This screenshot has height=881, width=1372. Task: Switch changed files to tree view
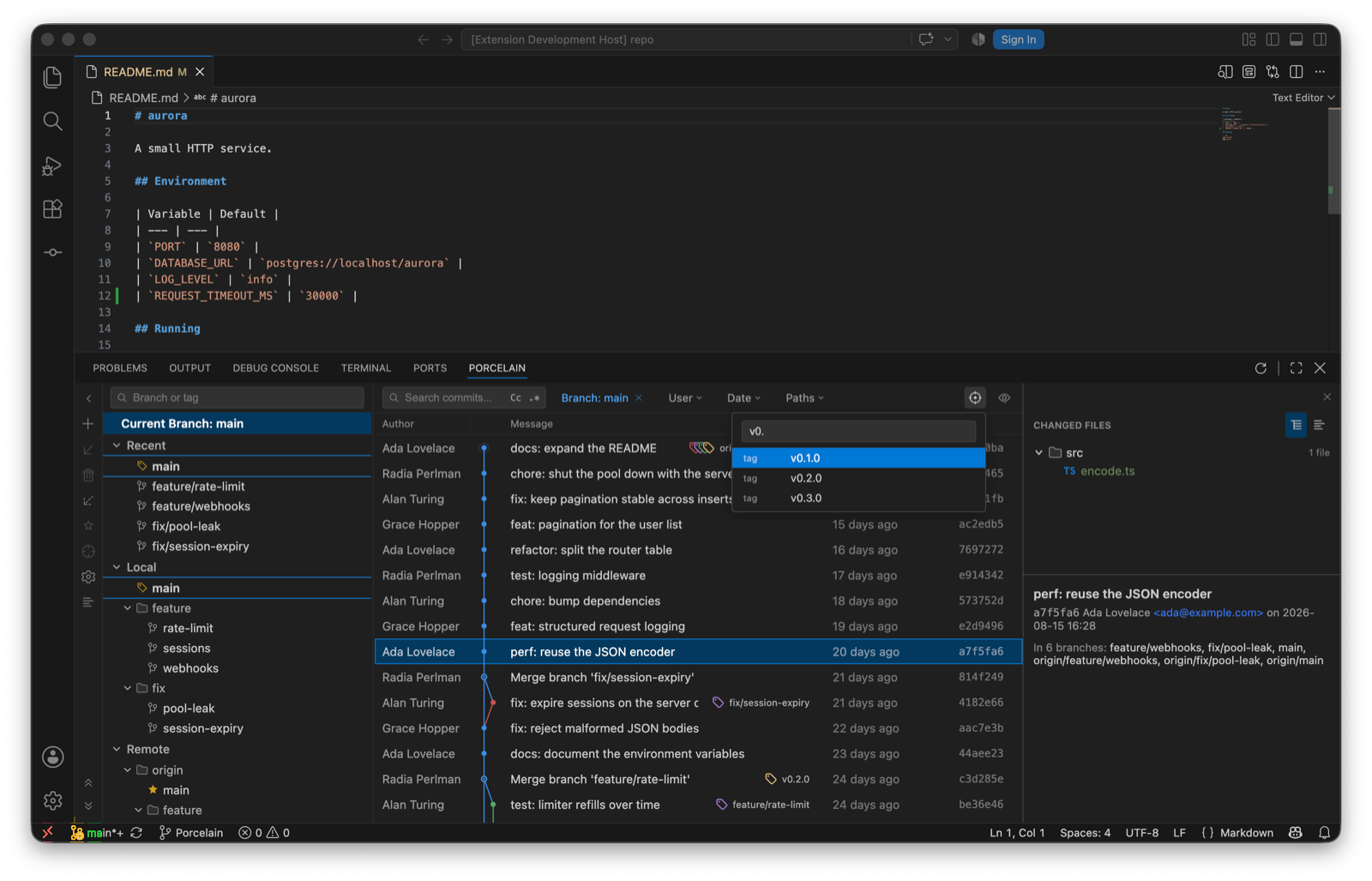[x=1296, y=425]
